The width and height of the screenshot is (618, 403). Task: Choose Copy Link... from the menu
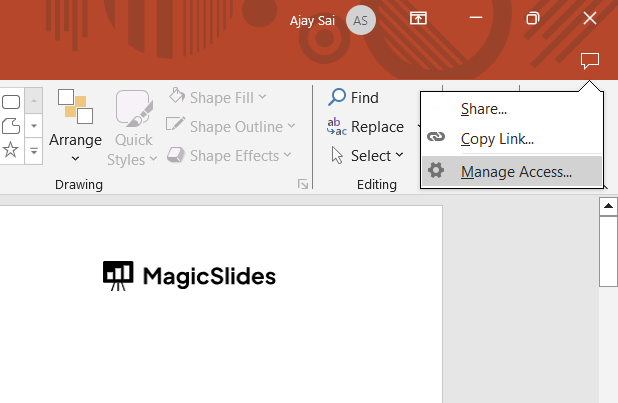click(497, 139)
